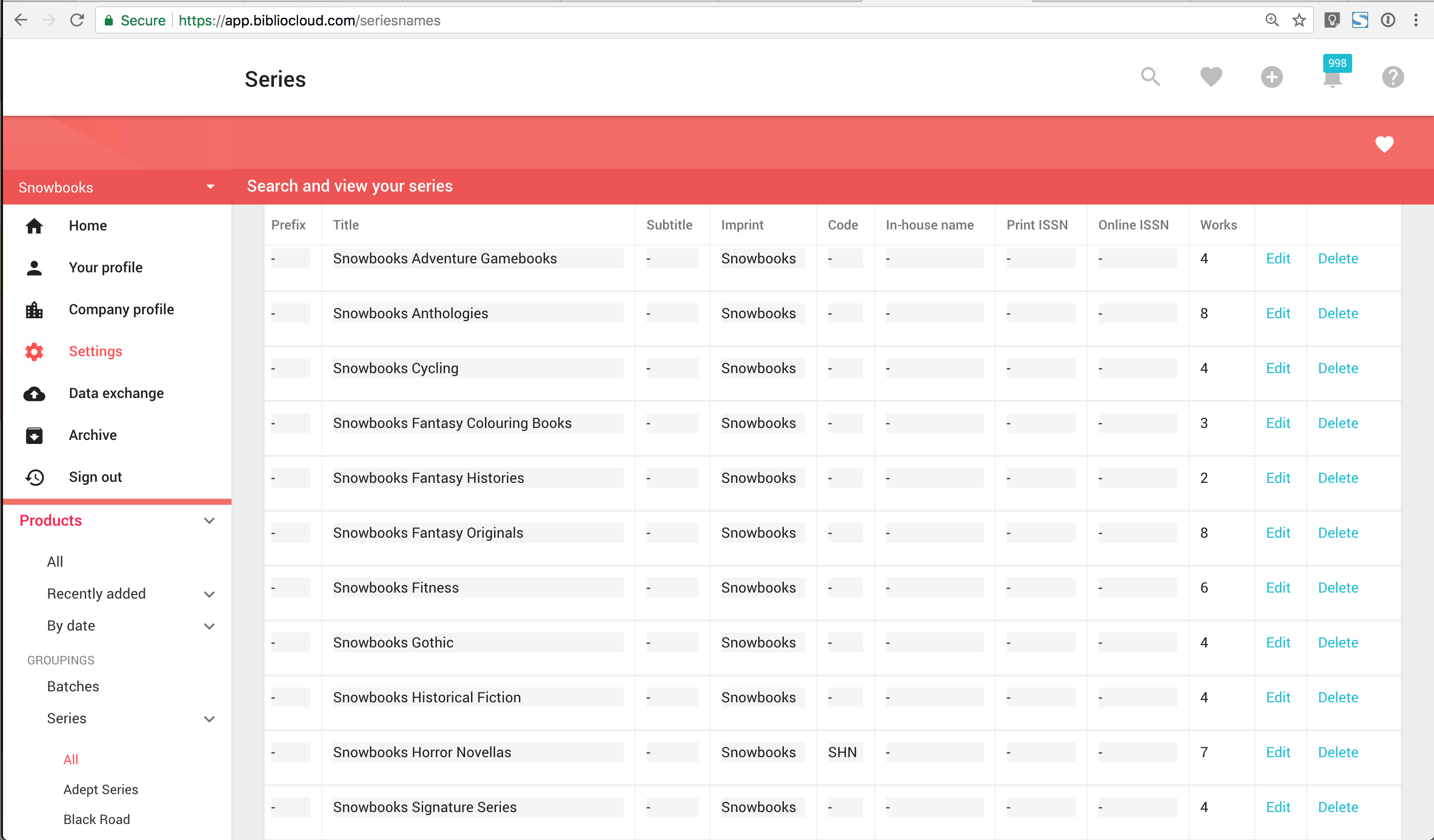Click the In-house name column header
Image resolution: width=1434 pixels, height=840 pixels.
(929, 224)
